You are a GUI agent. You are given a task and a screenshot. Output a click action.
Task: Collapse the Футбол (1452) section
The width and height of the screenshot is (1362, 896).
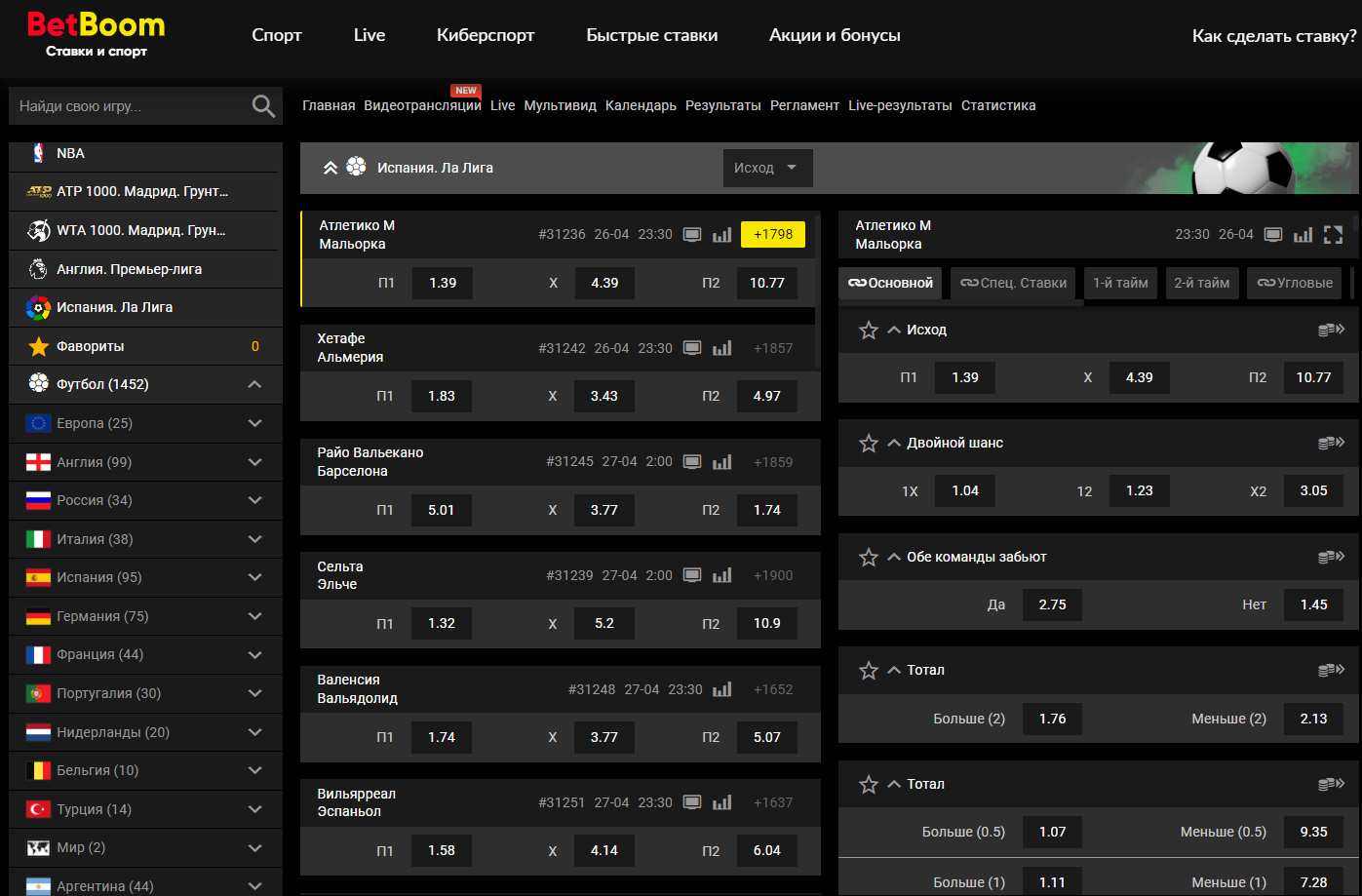coord(254,384)
